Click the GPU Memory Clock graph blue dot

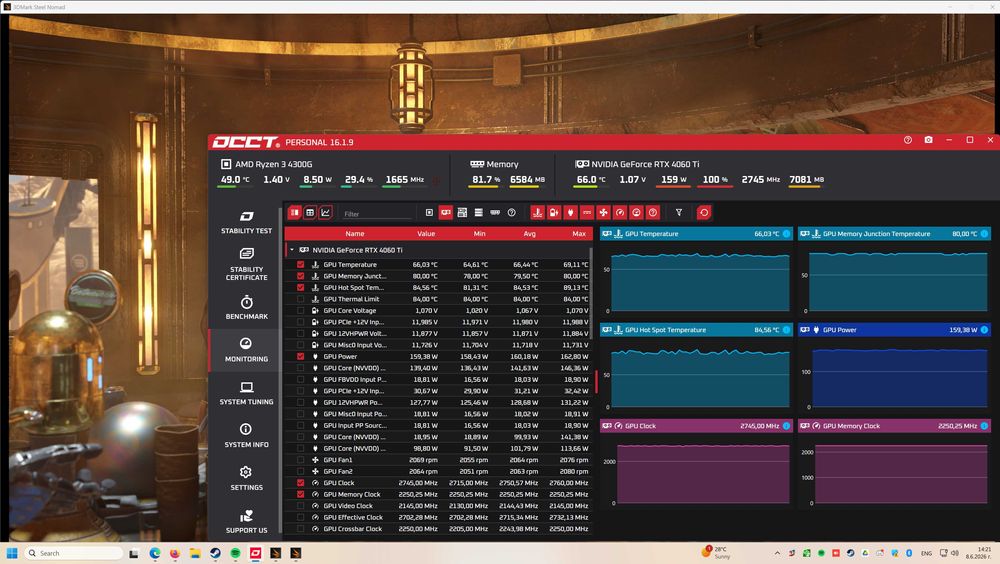[x=984, y=426]
